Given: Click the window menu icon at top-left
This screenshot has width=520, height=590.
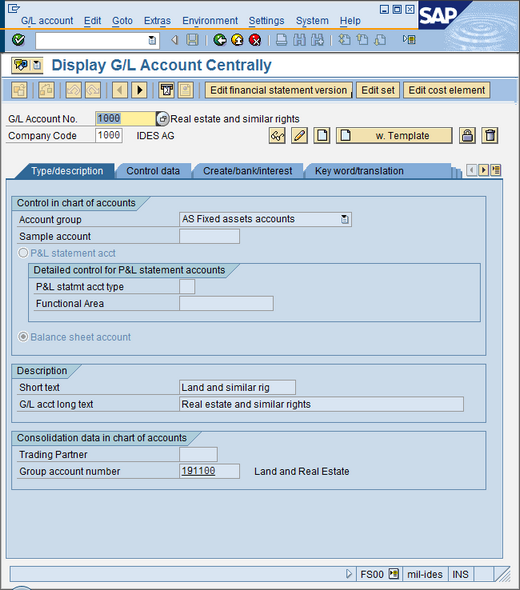Looking at the screenshot, I should (x=14, y=8).
